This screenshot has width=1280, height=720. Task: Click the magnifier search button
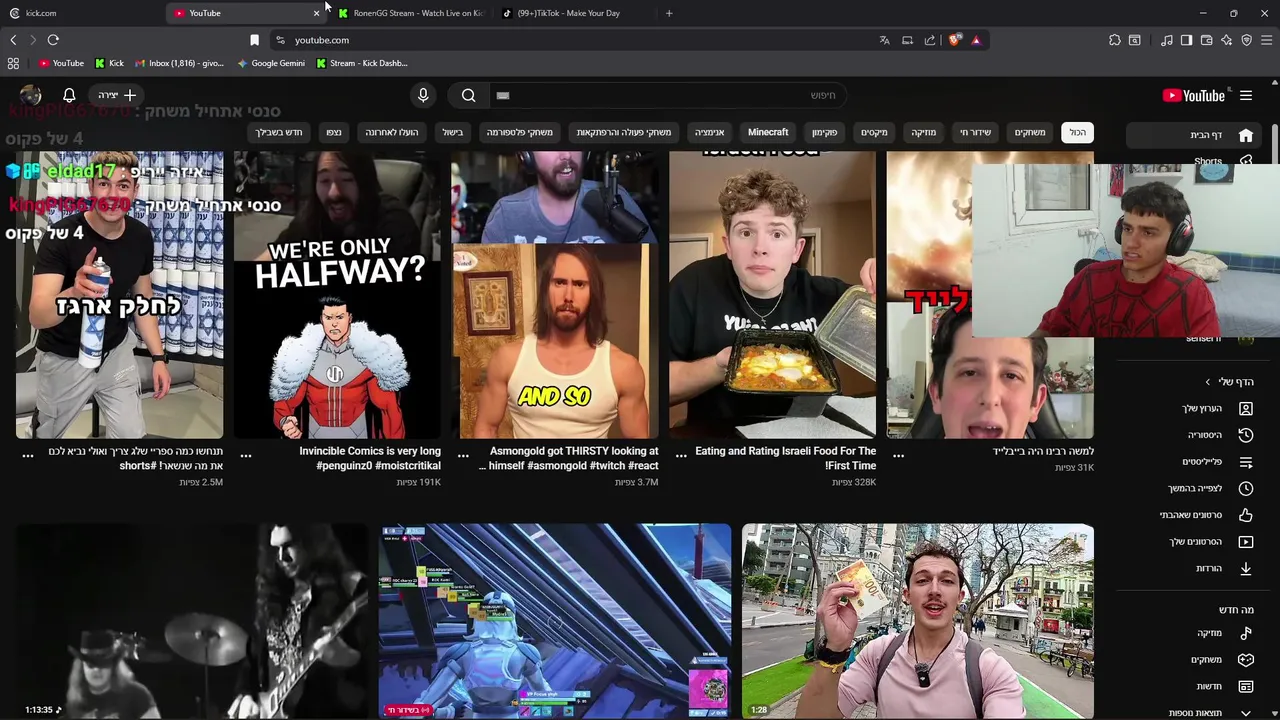pos(468,95)
